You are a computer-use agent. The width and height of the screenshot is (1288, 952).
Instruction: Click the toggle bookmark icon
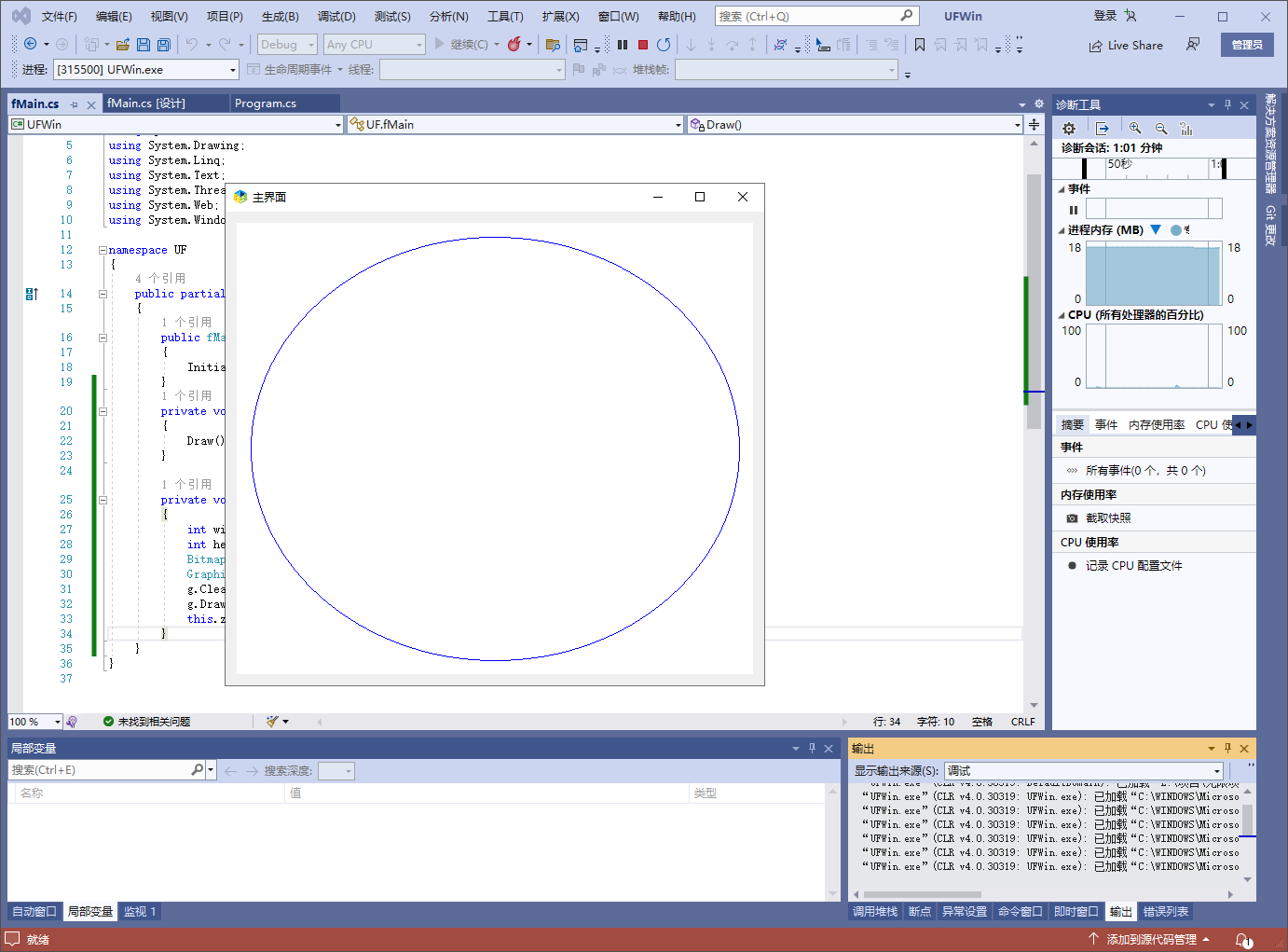920,44
